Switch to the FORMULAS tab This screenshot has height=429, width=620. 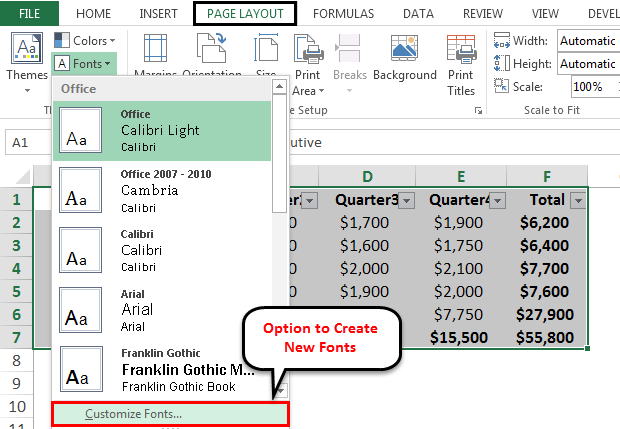pyautogui.click(x=343, y=13)
